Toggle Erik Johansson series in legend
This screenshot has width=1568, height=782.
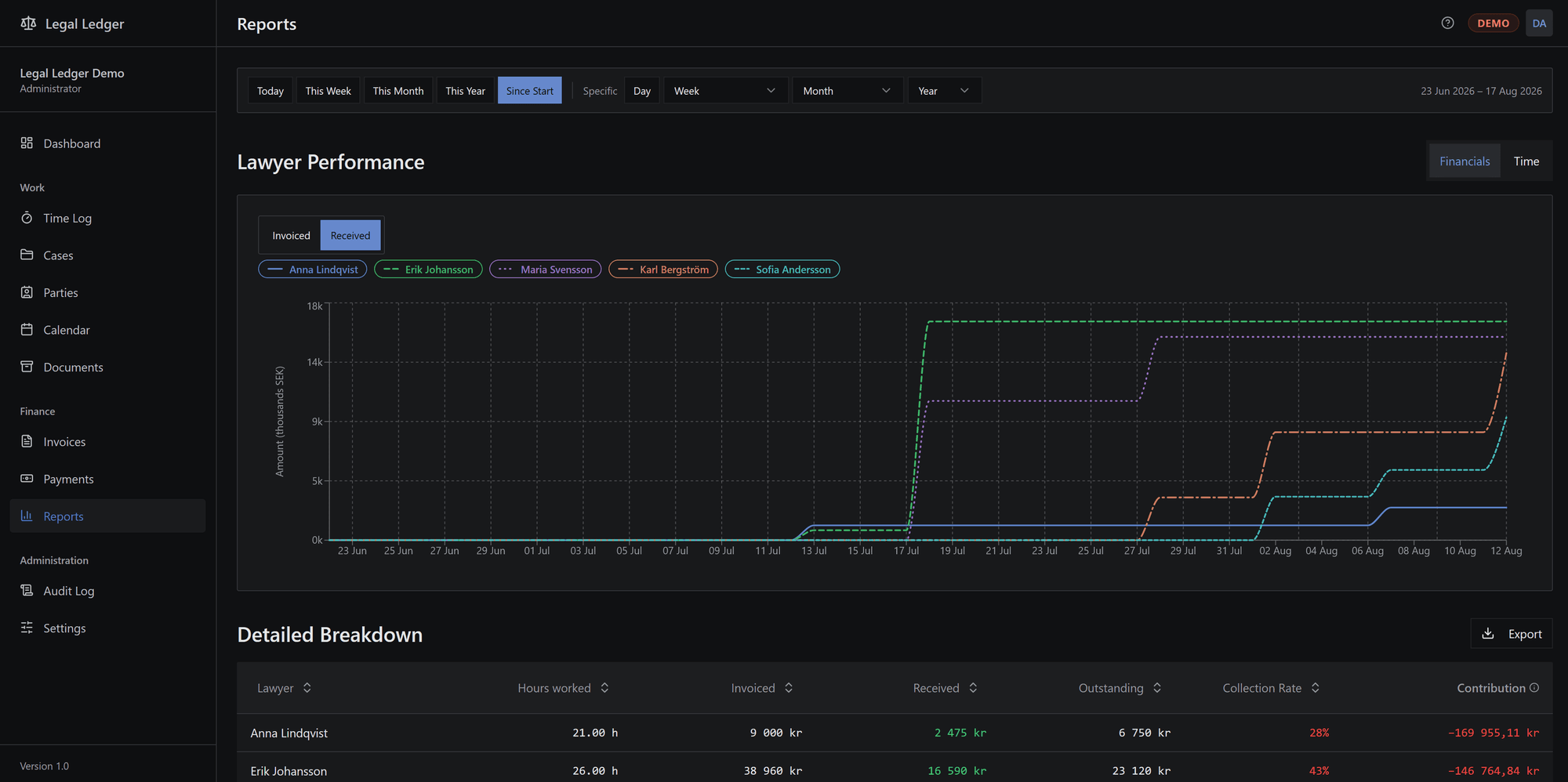428,270
